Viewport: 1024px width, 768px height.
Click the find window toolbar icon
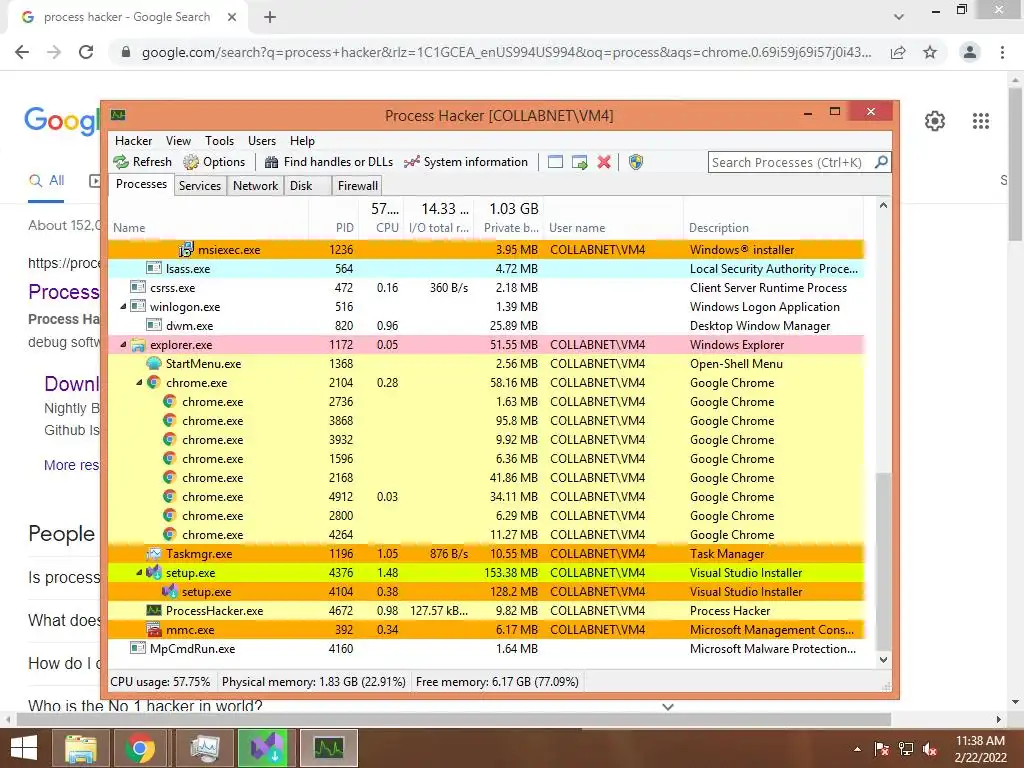point(555,162)
